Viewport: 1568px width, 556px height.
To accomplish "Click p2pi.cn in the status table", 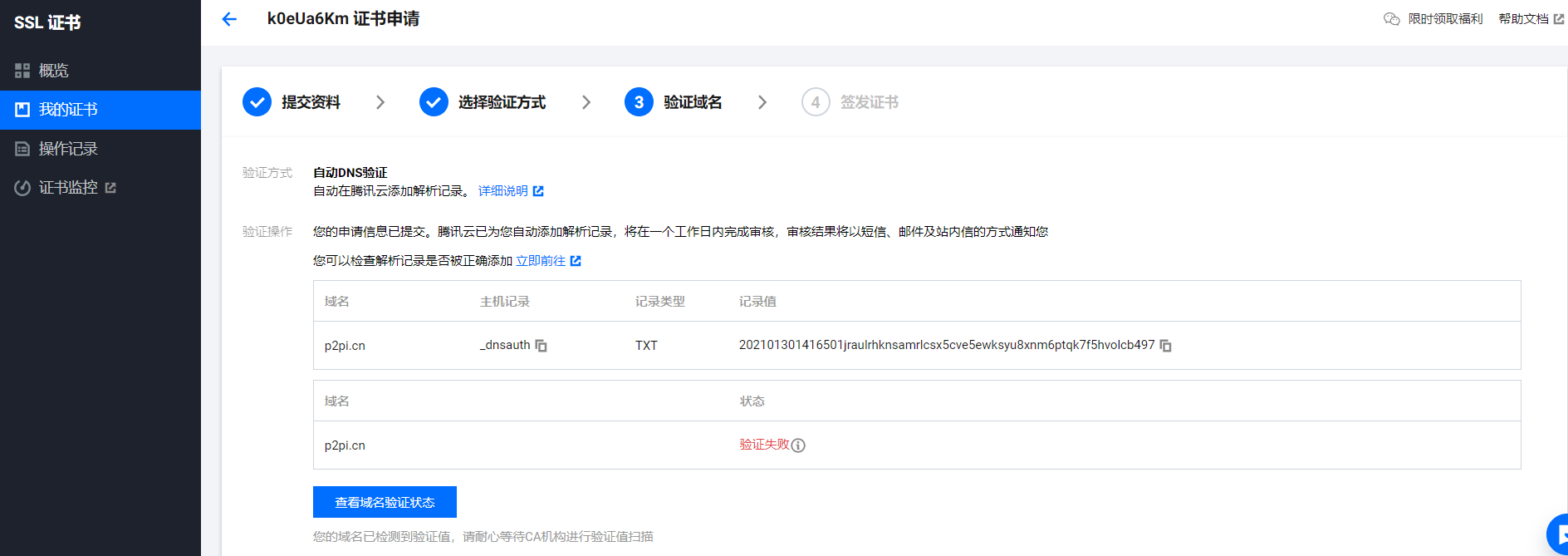I will coord(345,445).
